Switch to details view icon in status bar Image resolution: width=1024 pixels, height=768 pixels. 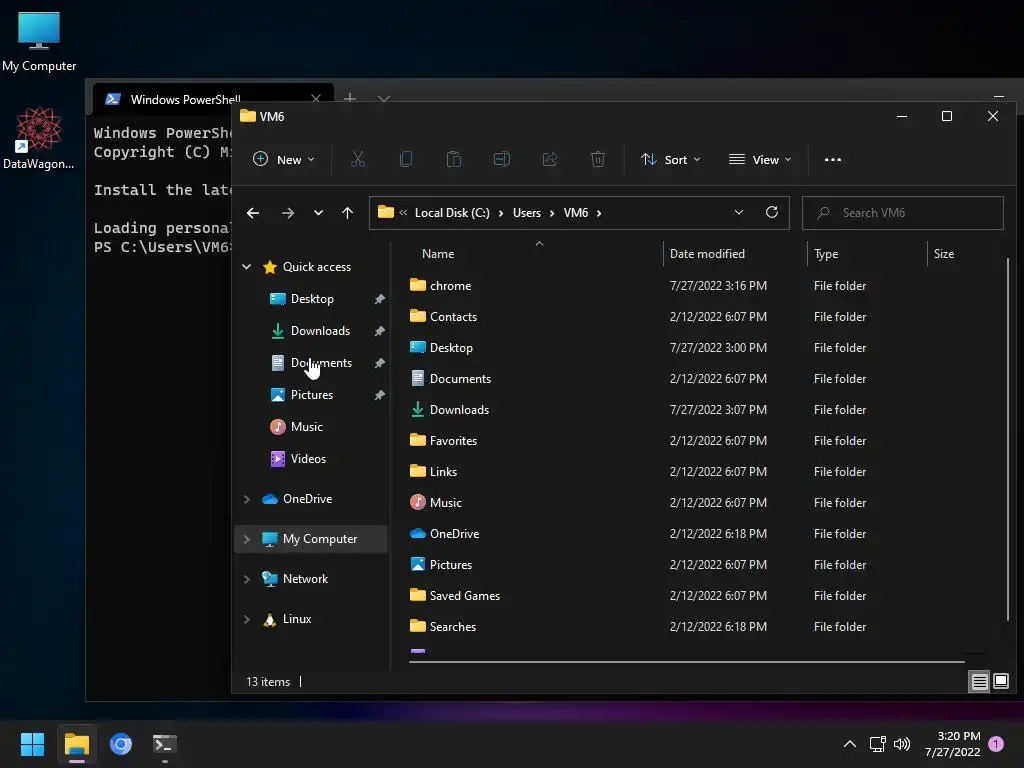(x=980, y=682)
